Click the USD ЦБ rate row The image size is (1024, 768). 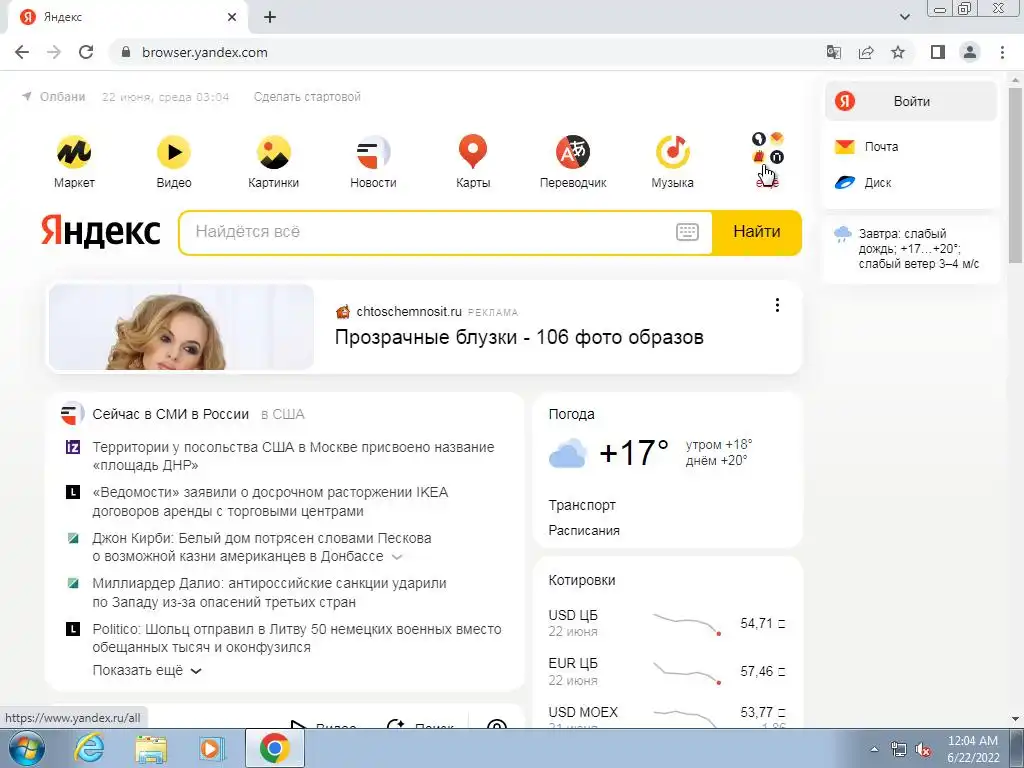(x=667, y=623)
